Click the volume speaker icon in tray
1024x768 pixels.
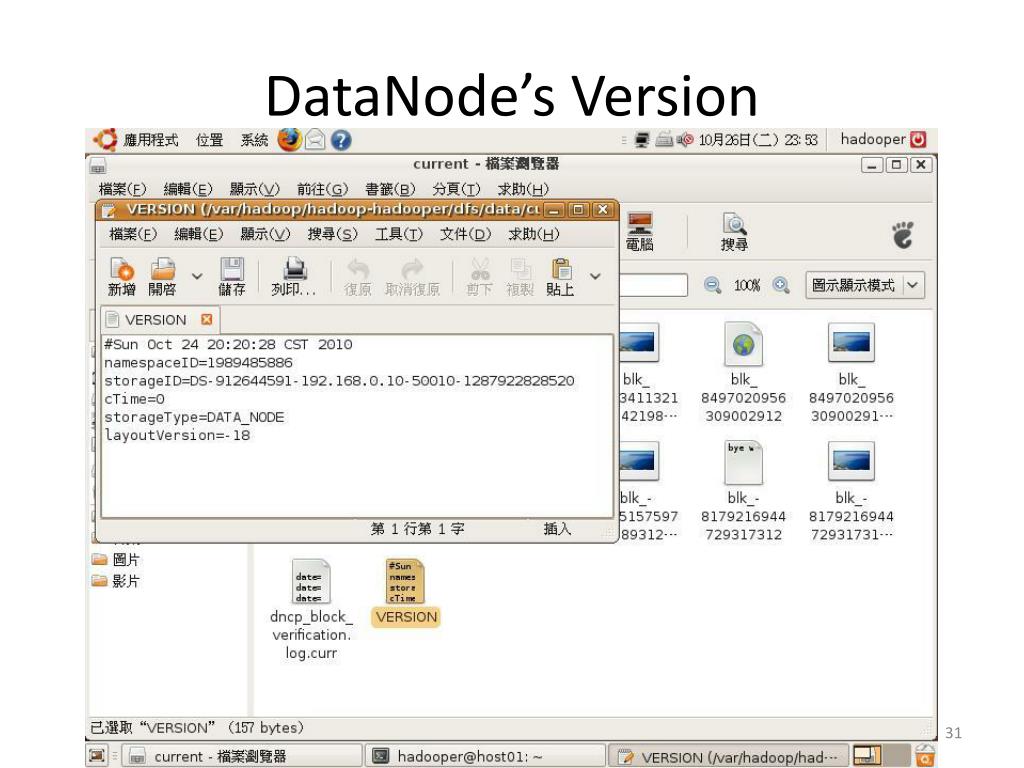(685, 140)
